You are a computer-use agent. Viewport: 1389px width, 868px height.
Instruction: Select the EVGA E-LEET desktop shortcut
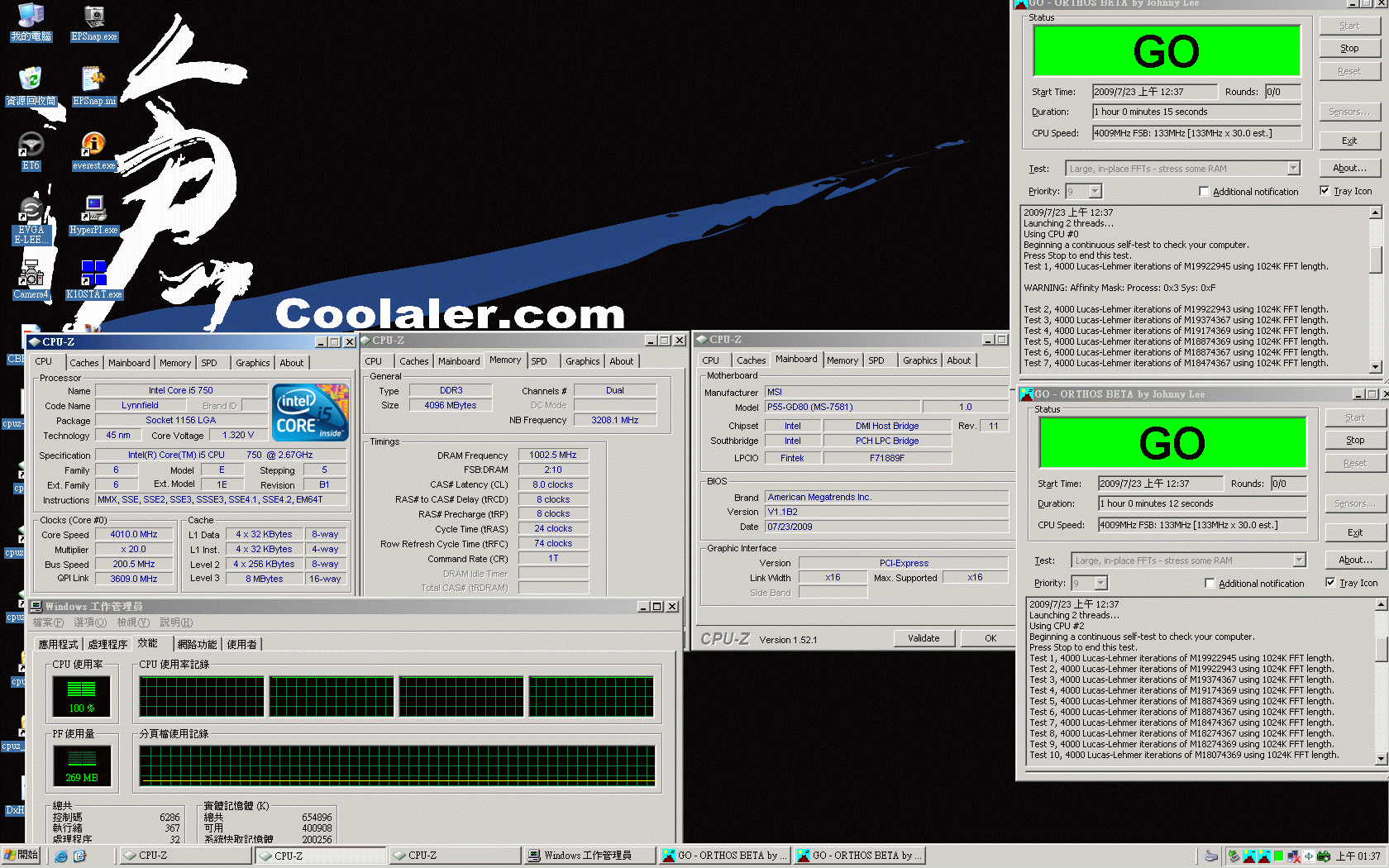point(31,221)
